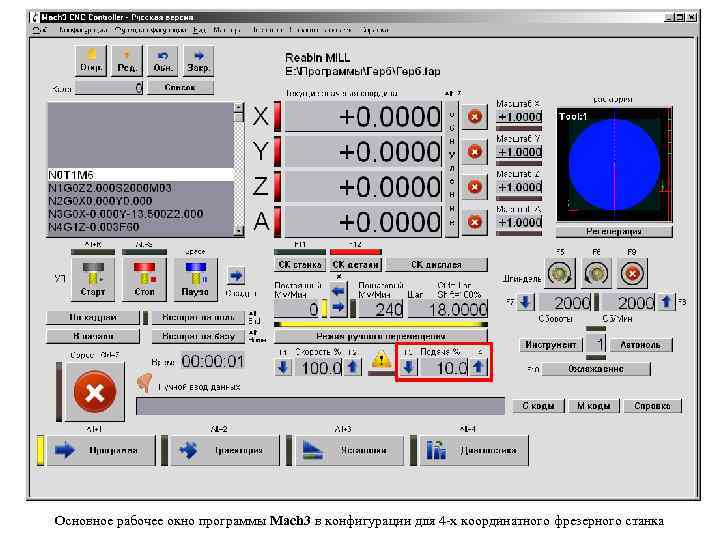Image resolution: width=720 pixels, height=540 pixels.
Task: Increase Скорость % with the up arrow
Action: coord(353,367)
